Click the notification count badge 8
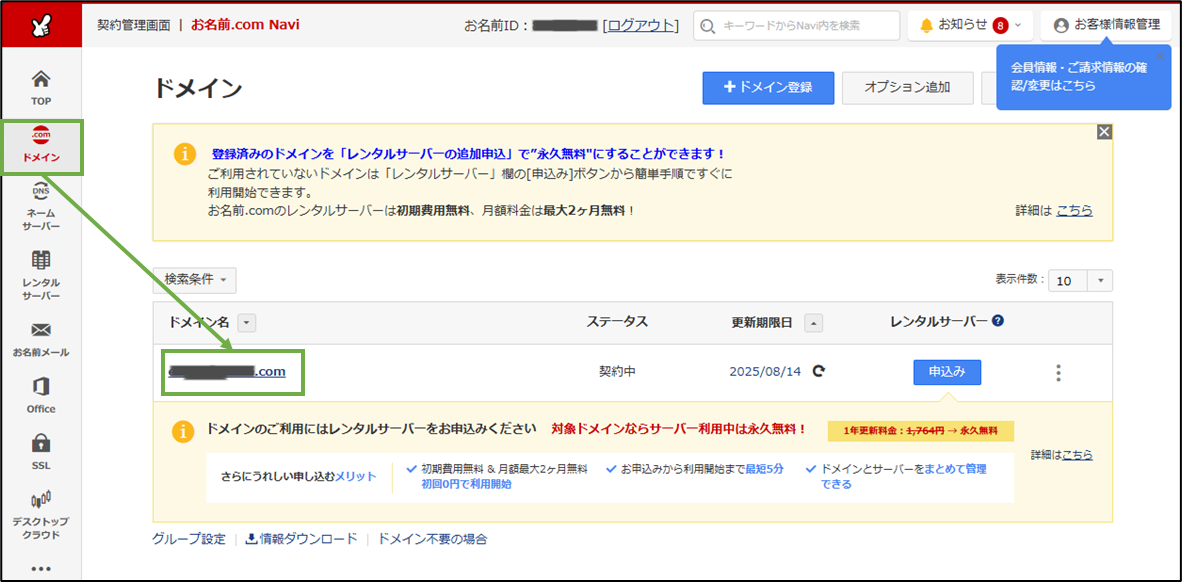This screenshot has width=1182, height=582. click(1000, 26)
